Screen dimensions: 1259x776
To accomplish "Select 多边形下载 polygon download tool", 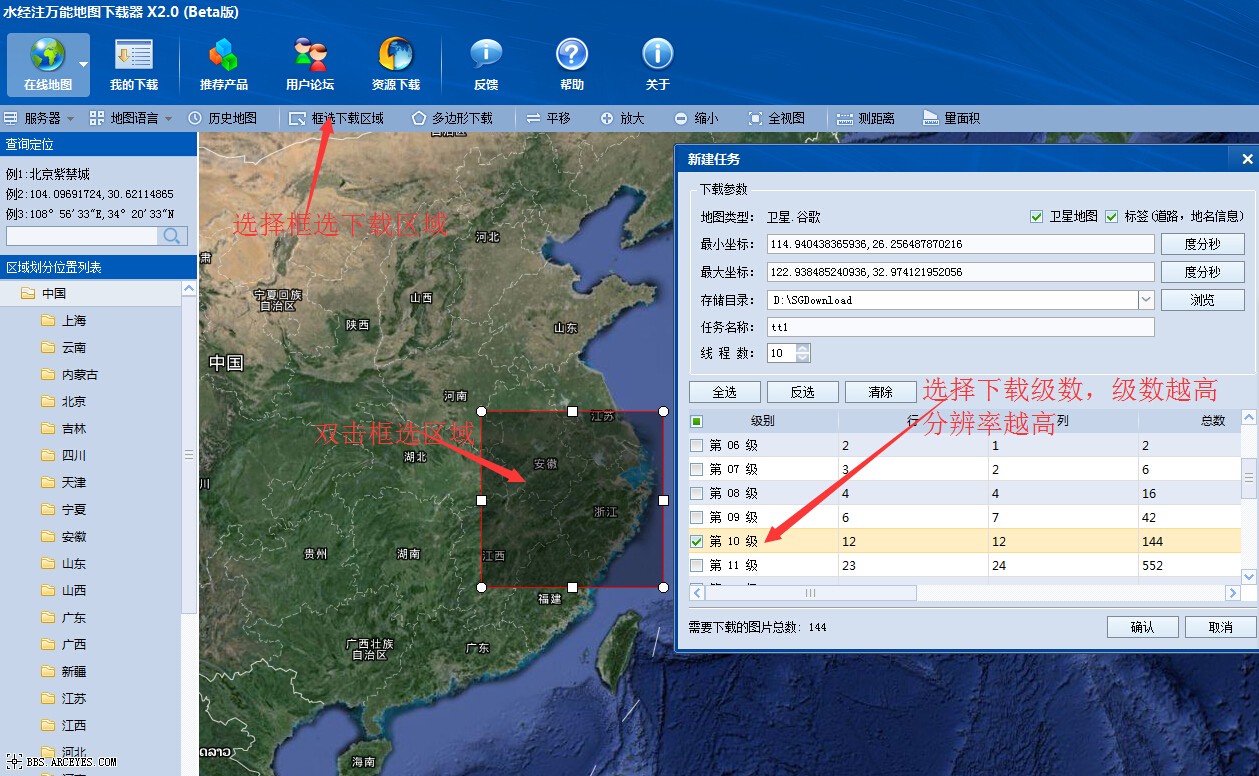I will [452, 118].
